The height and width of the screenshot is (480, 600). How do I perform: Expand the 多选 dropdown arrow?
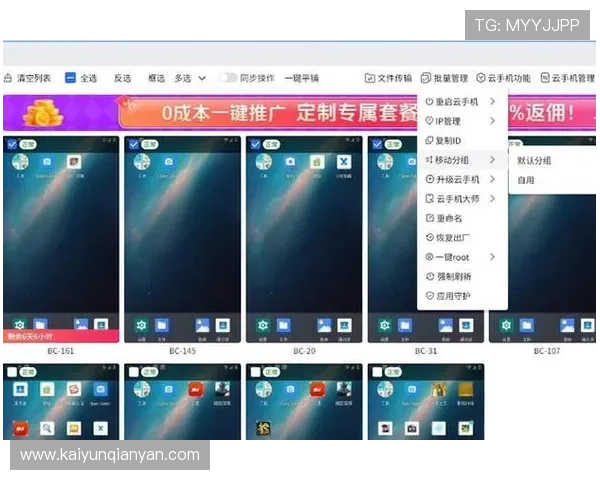pyautogui.click(x=202, y=78)
